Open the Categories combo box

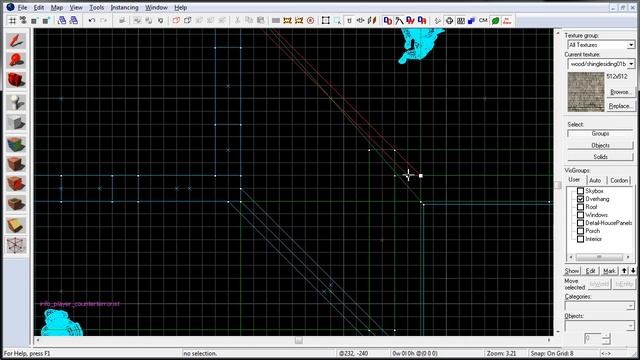click(600, 306)
